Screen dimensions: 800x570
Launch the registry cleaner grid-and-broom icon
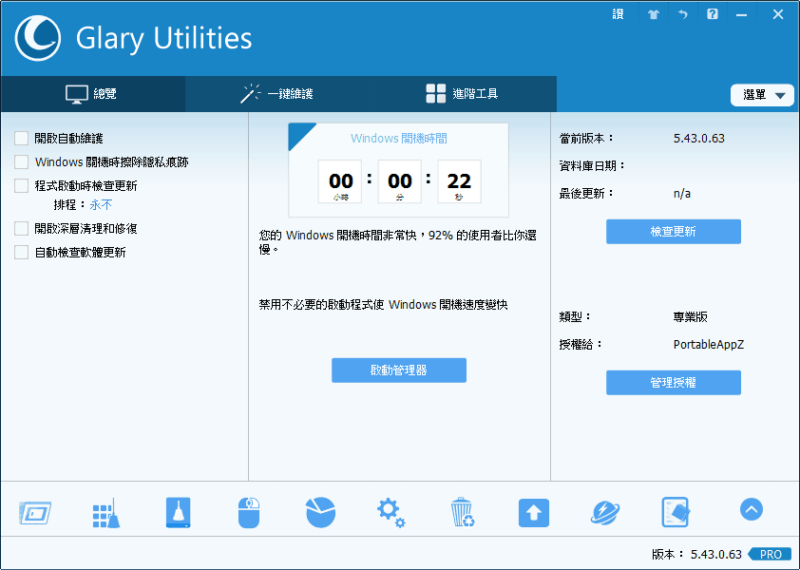(106, 512)
